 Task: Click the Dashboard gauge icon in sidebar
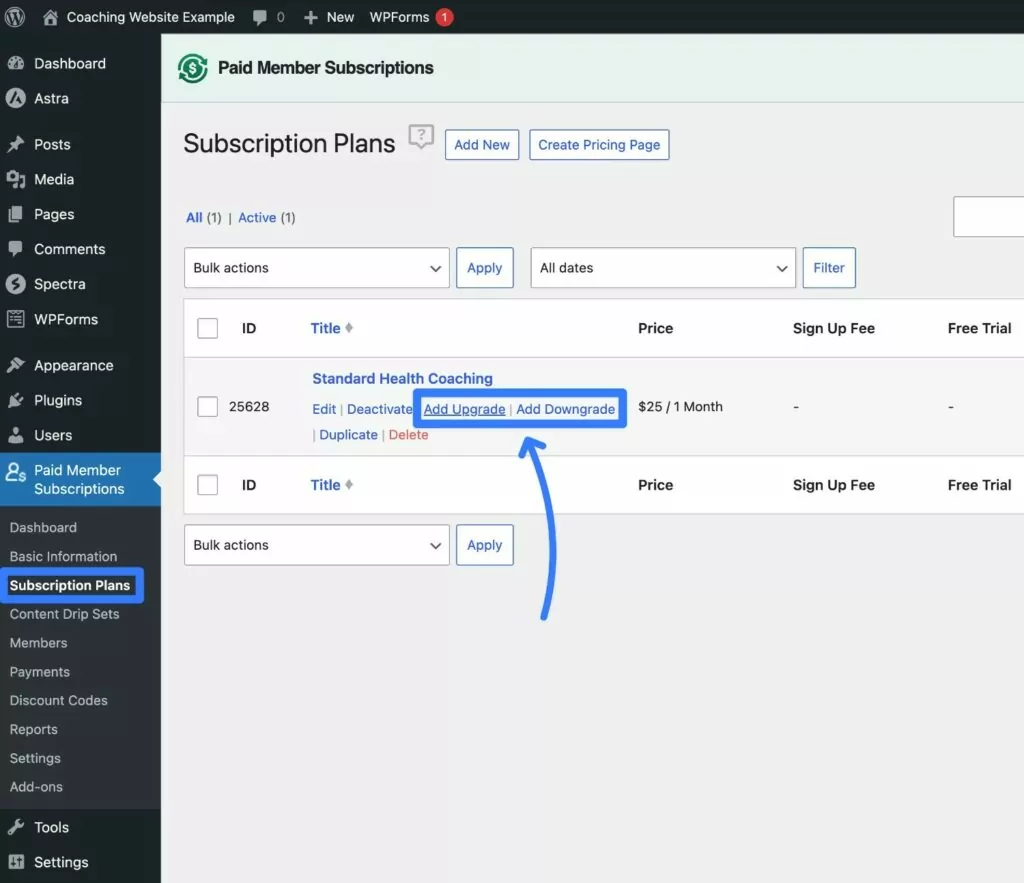coord(16,63)
